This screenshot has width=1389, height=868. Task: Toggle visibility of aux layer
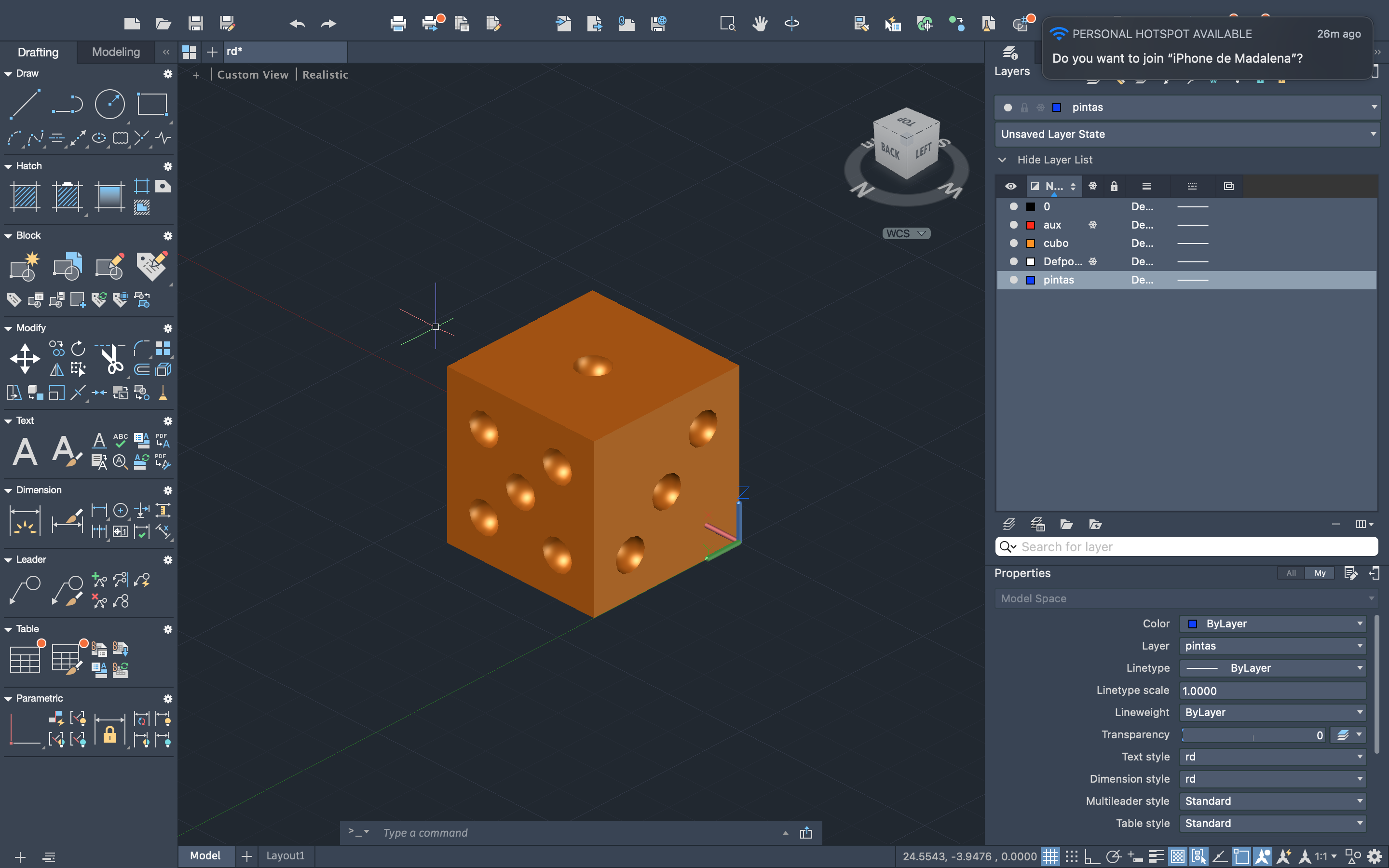1014,225
